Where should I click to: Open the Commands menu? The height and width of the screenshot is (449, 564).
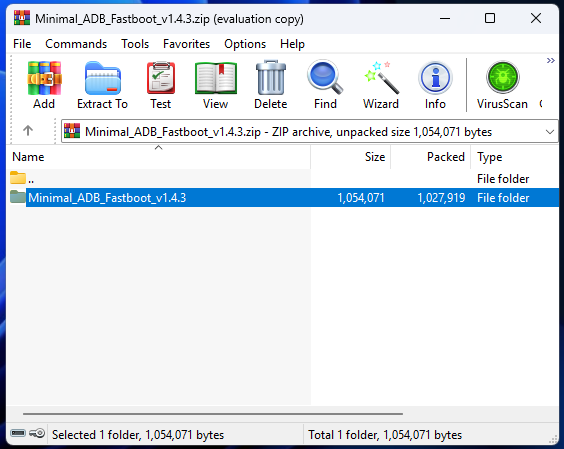(76, 44)
